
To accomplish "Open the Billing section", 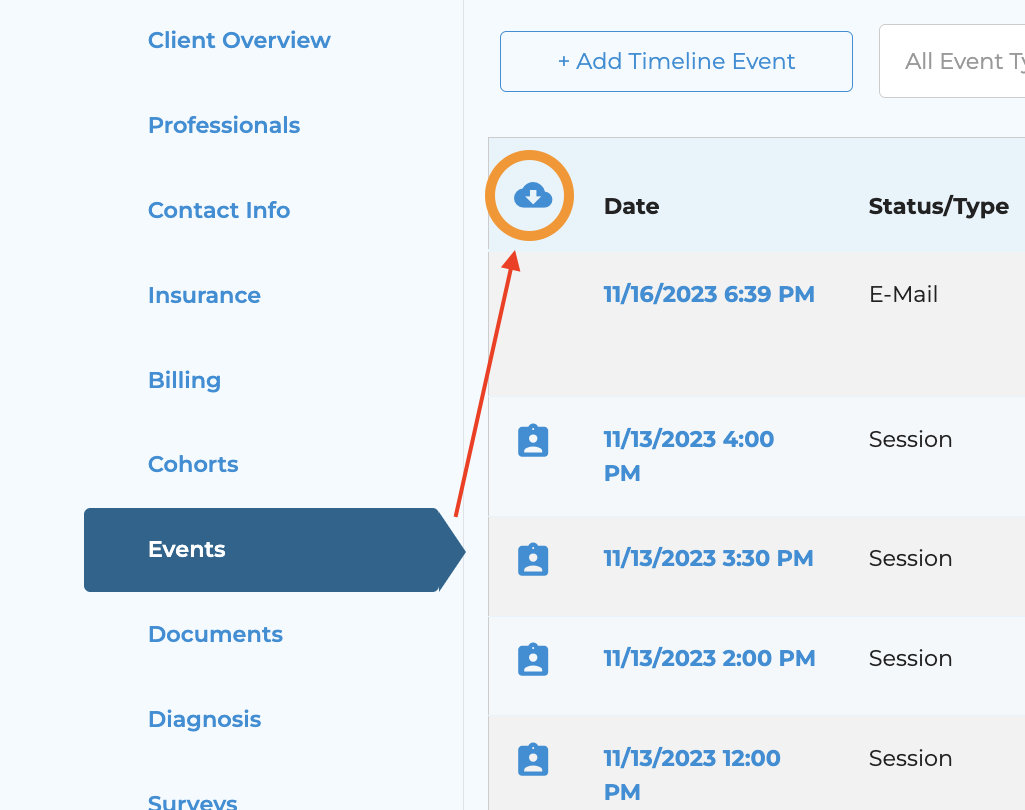I will click(184, 380).
